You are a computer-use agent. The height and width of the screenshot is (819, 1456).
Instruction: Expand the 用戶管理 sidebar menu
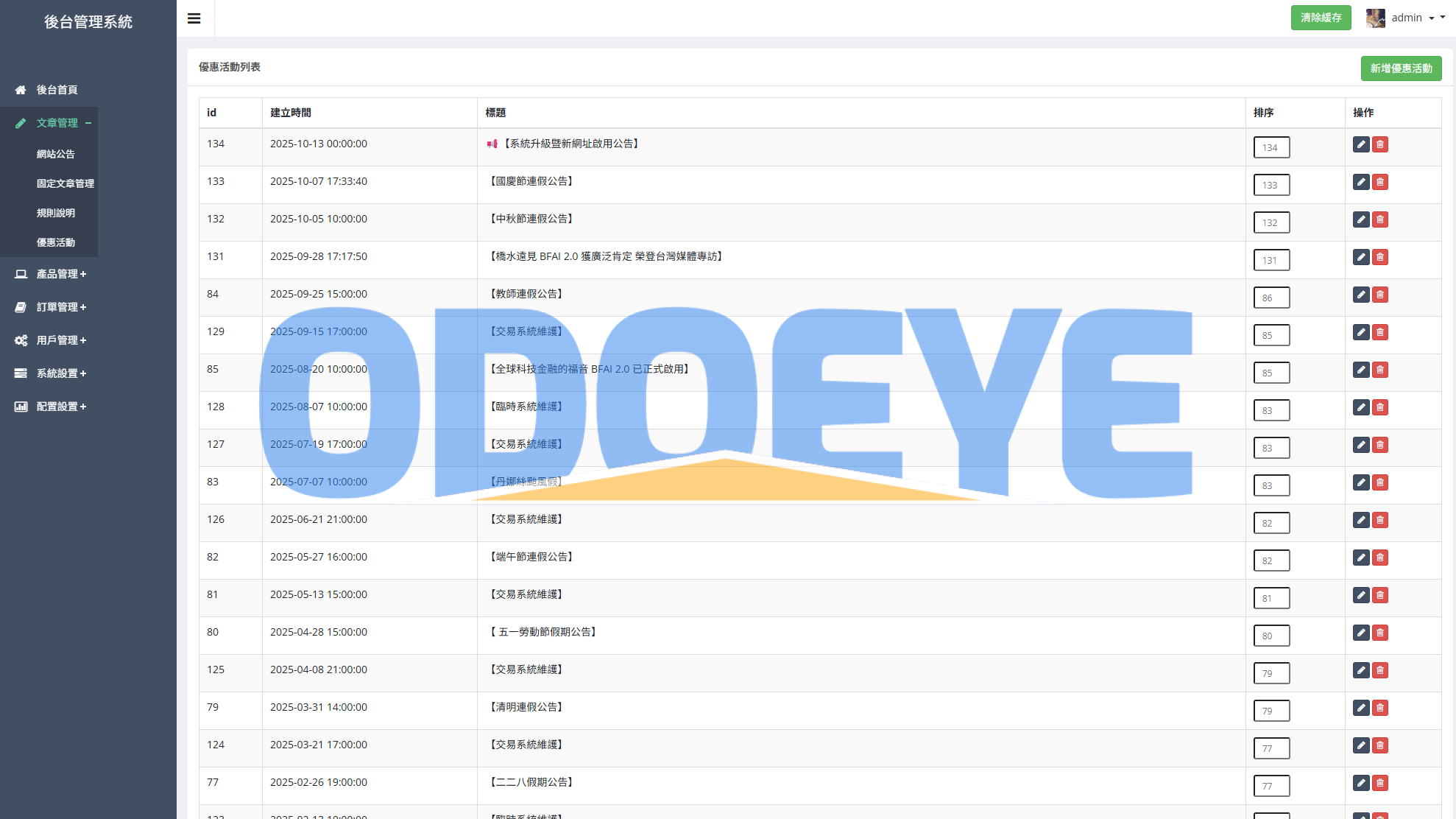[61, 340]
